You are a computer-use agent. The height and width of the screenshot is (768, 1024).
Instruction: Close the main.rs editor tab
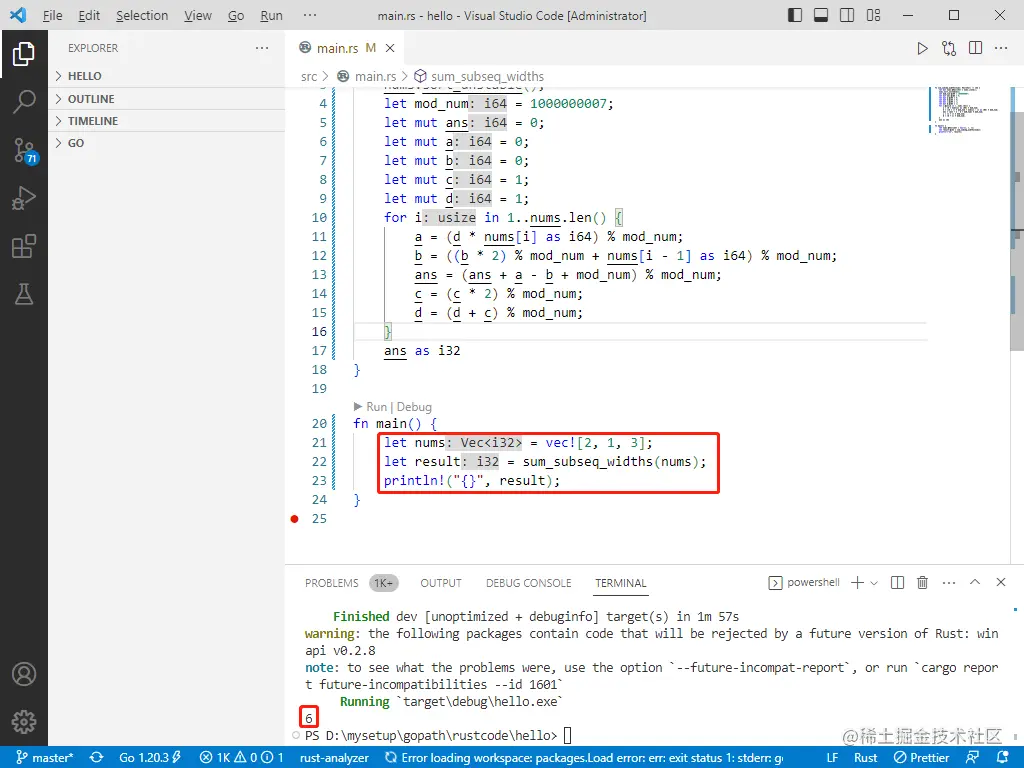(x=390, y=48)
